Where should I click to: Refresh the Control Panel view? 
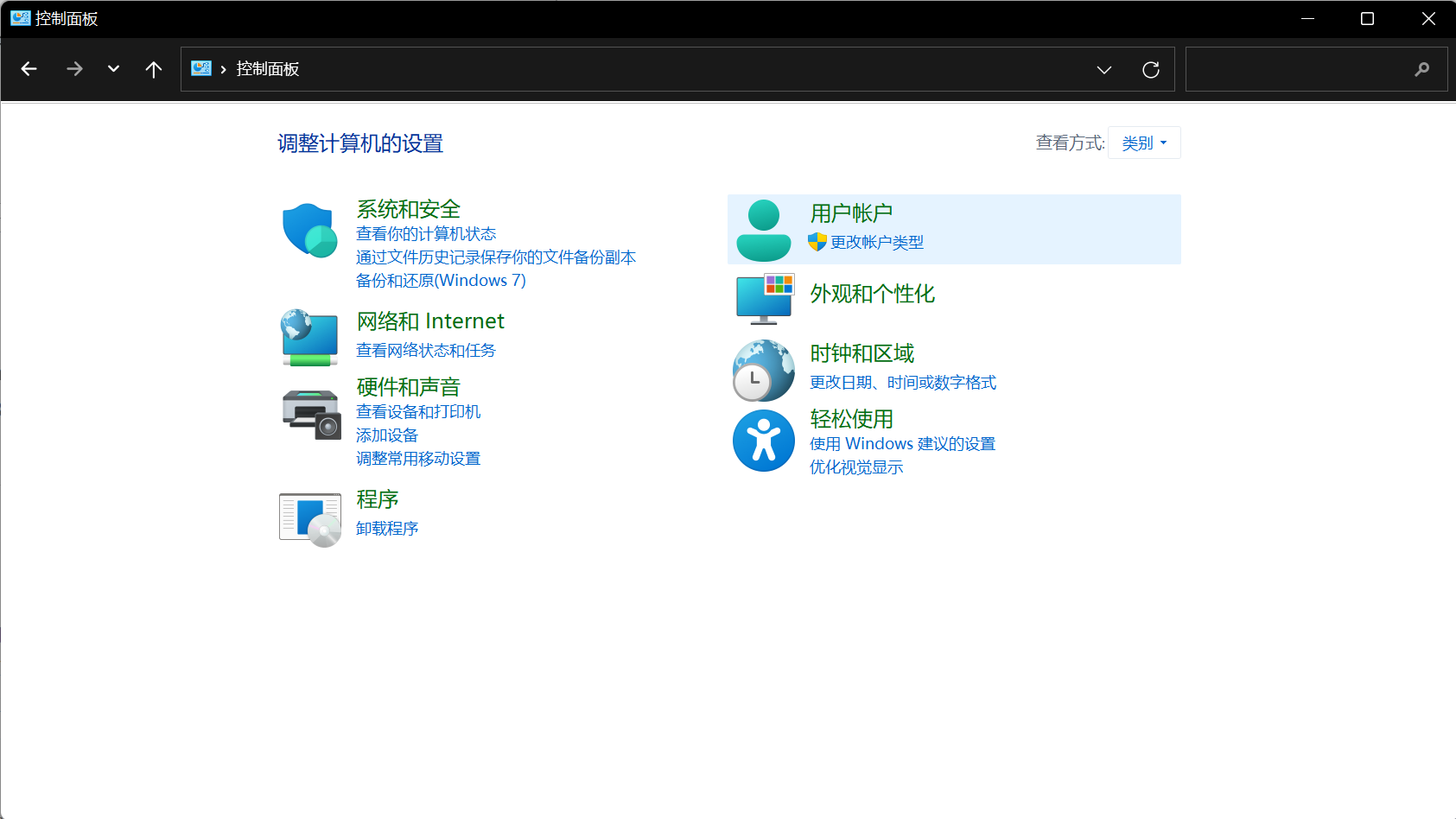[x=1151, y=70]
